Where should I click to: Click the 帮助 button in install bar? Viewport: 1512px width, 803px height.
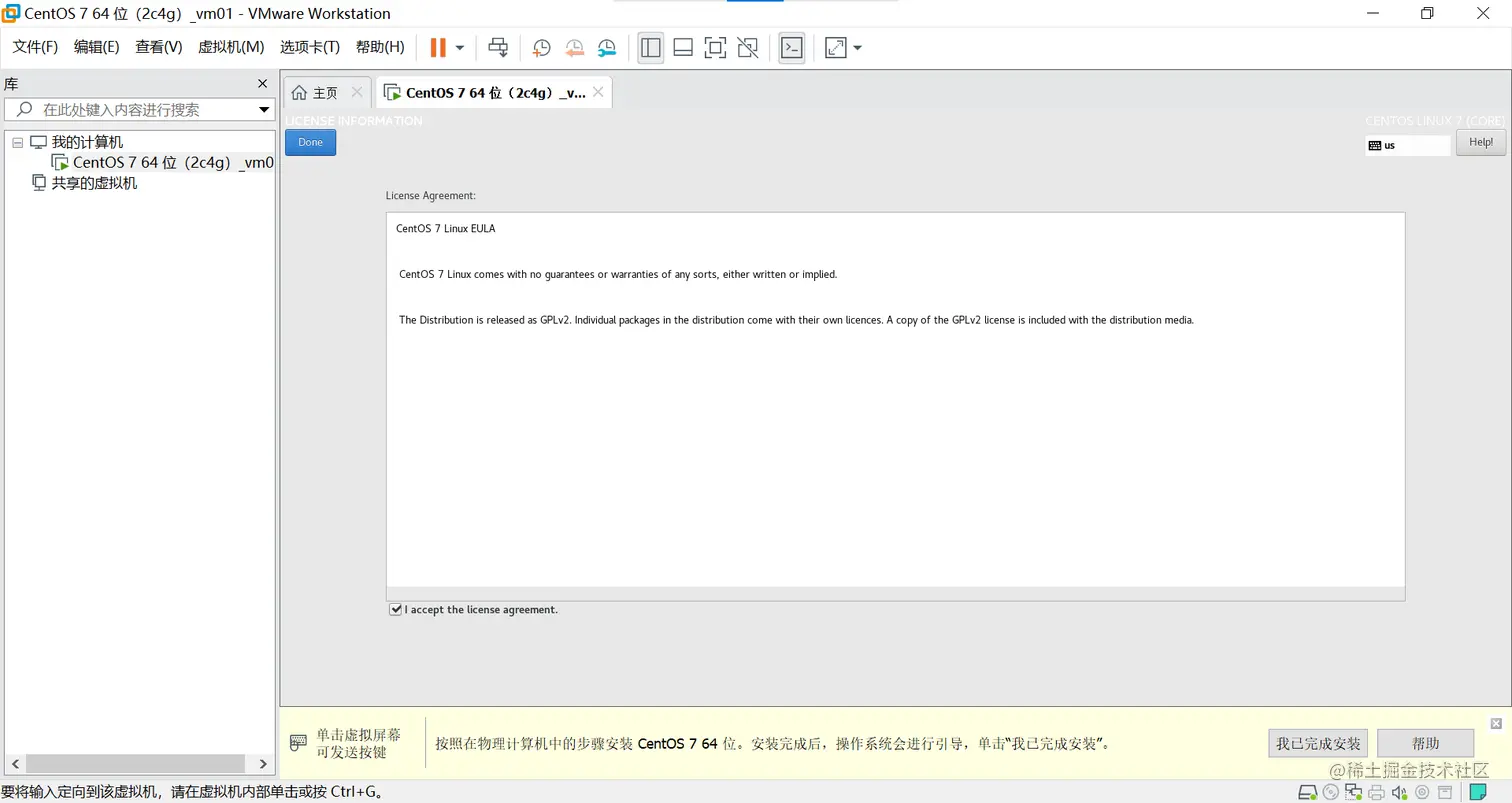coord(1425,743)
